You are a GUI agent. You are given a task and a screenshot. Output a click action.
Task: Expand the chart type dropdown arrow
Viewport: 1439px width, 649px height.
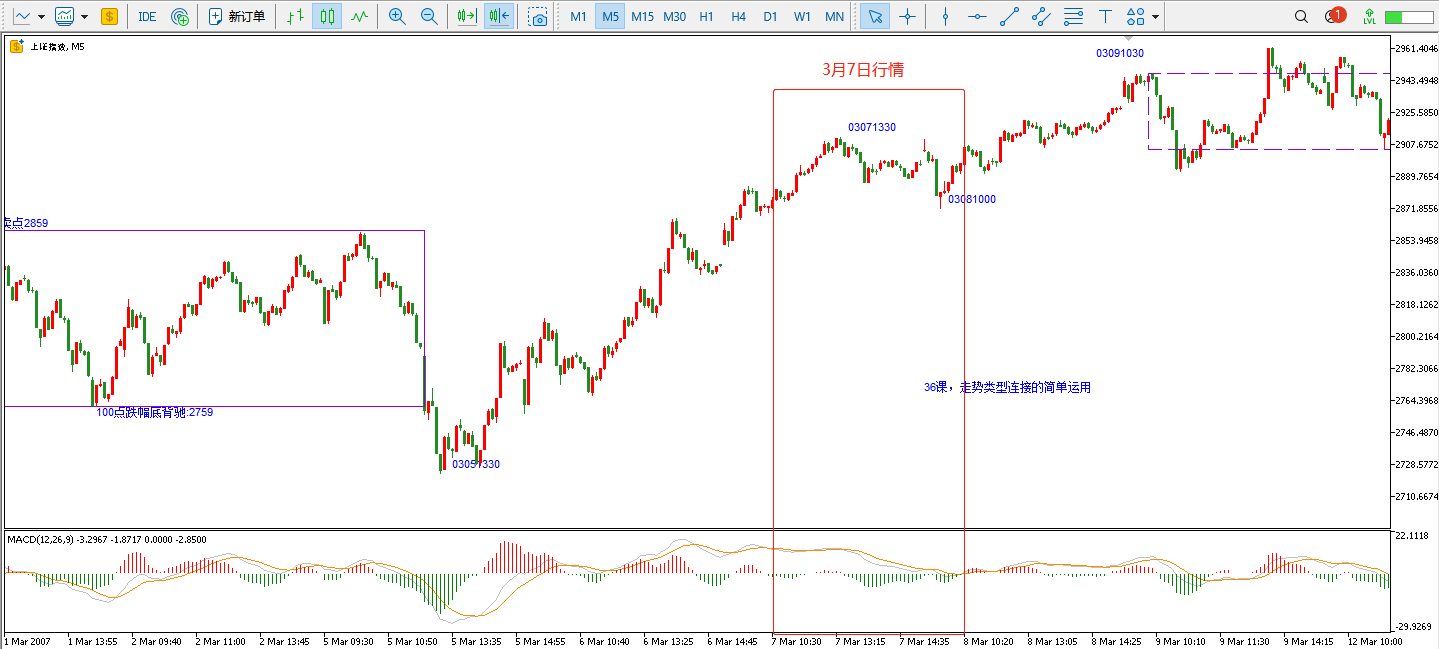tap(41, 17)
